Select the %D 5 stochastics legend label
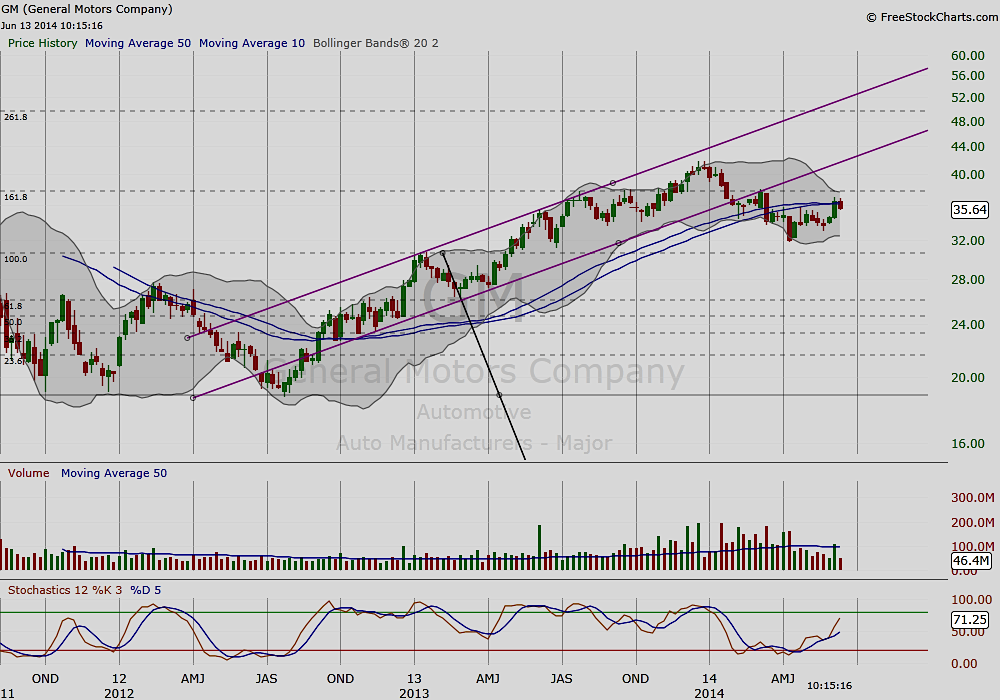This screenshot has width=1000, height=700. (145, 590)
